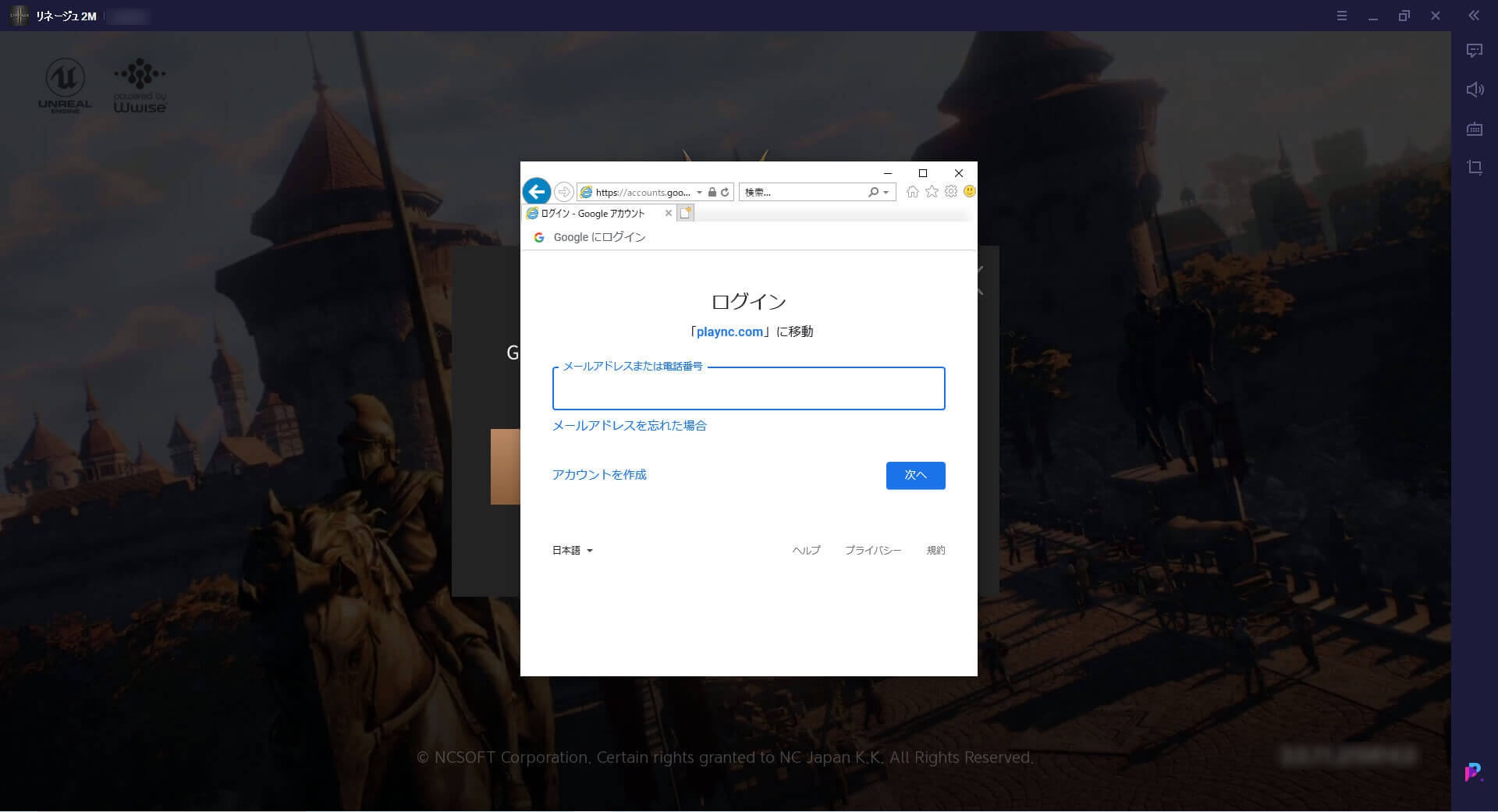Close the Google login browser window
Viewport: 1498px width, 812px height.
click(x=959, y=173)
